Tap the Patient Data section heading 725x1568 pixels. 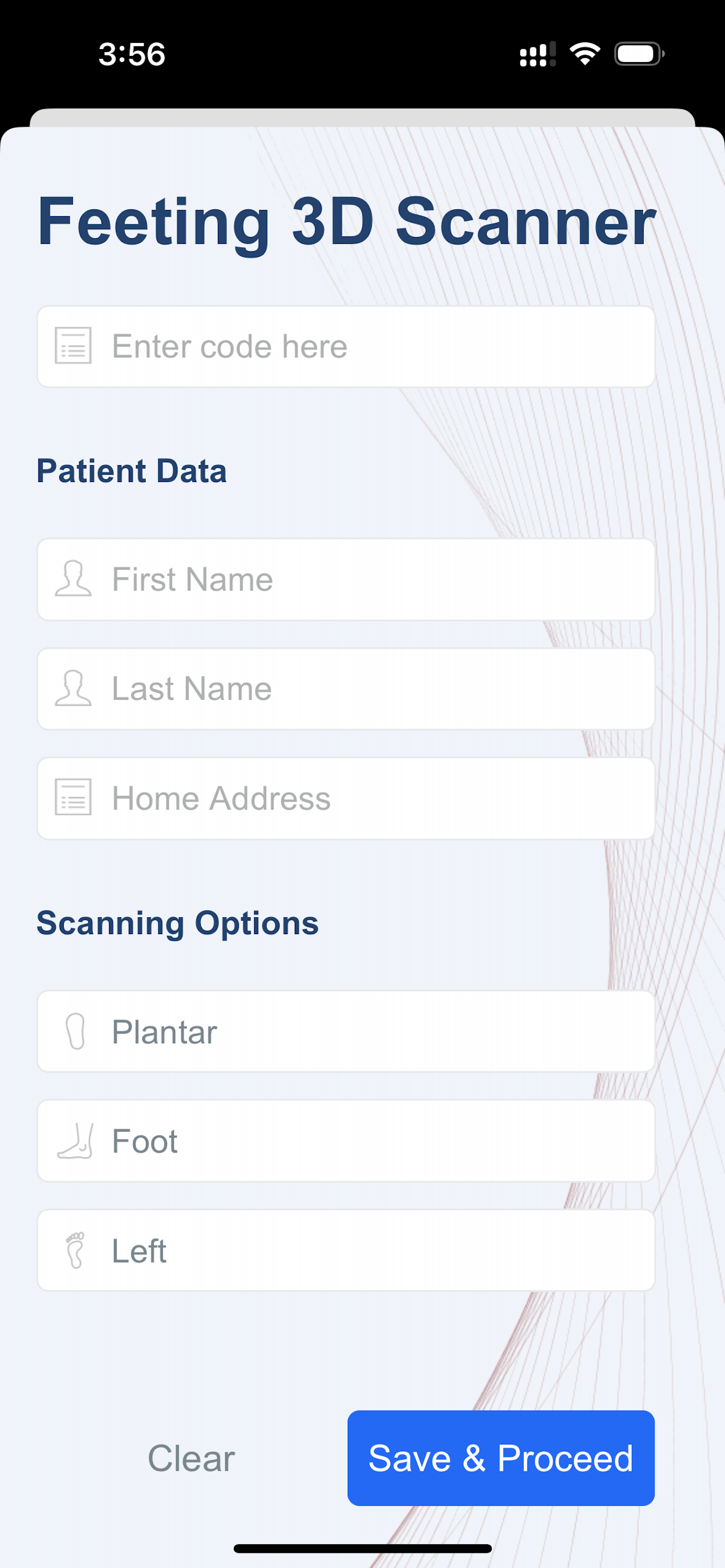[x=132, y=471]
